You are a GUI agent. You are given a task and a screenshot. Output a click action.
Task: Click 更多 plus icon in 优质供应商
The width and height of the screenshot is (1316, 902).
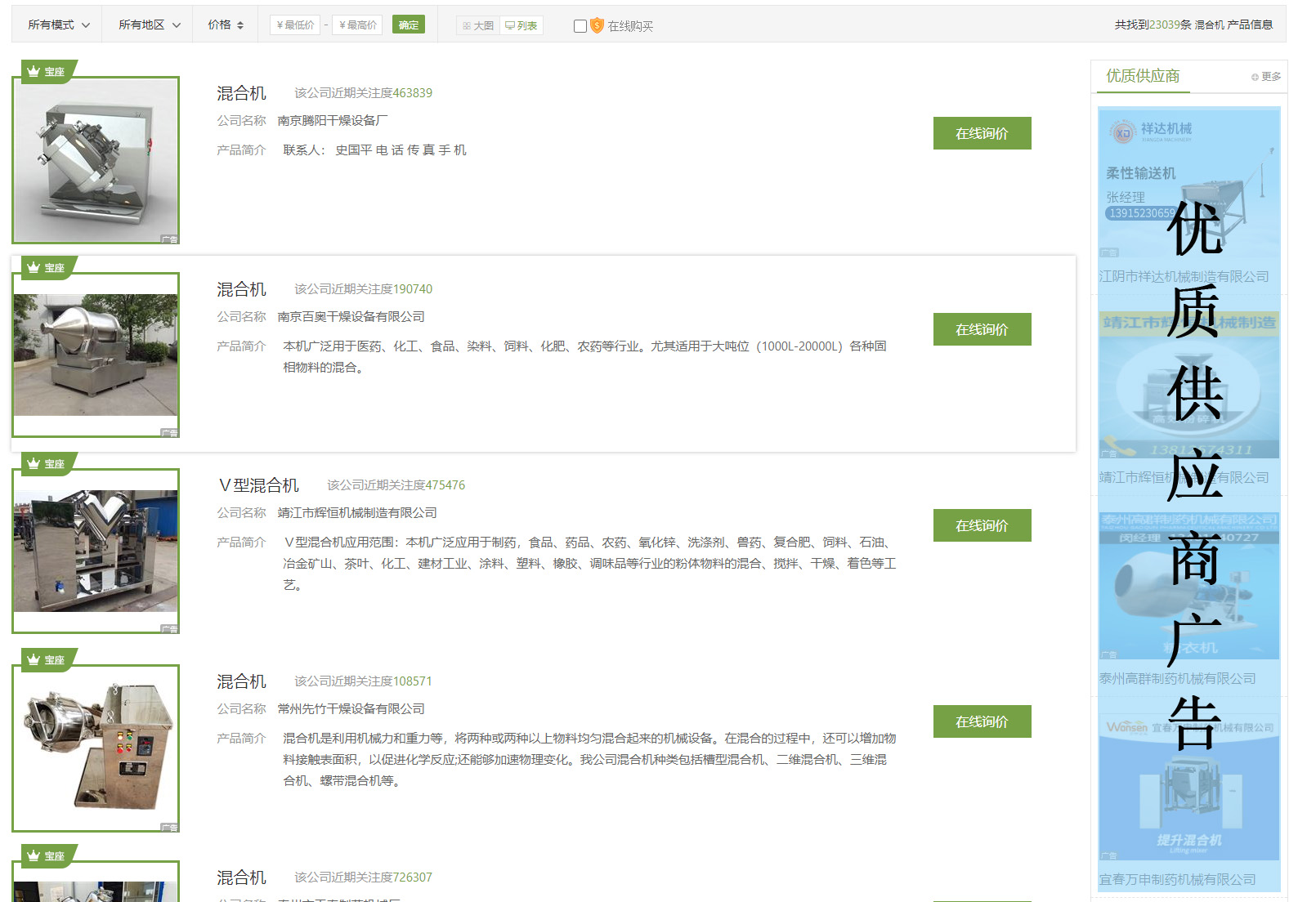(x=1255, y=77)
